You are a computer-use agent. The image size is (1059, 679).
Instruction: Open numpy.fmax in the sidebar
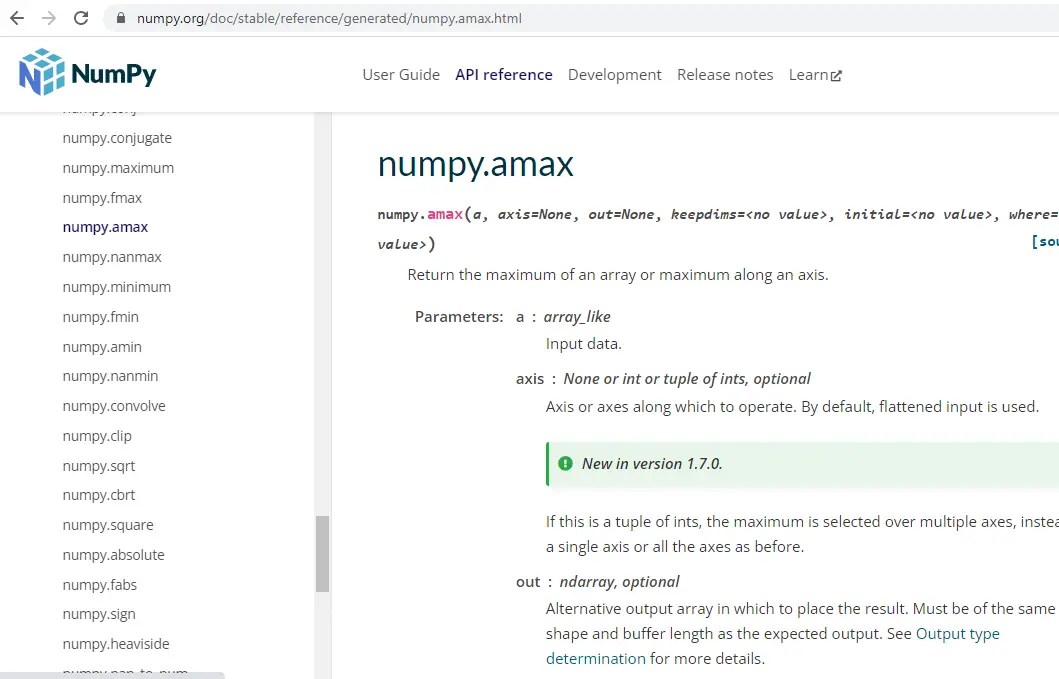(103, 198)
